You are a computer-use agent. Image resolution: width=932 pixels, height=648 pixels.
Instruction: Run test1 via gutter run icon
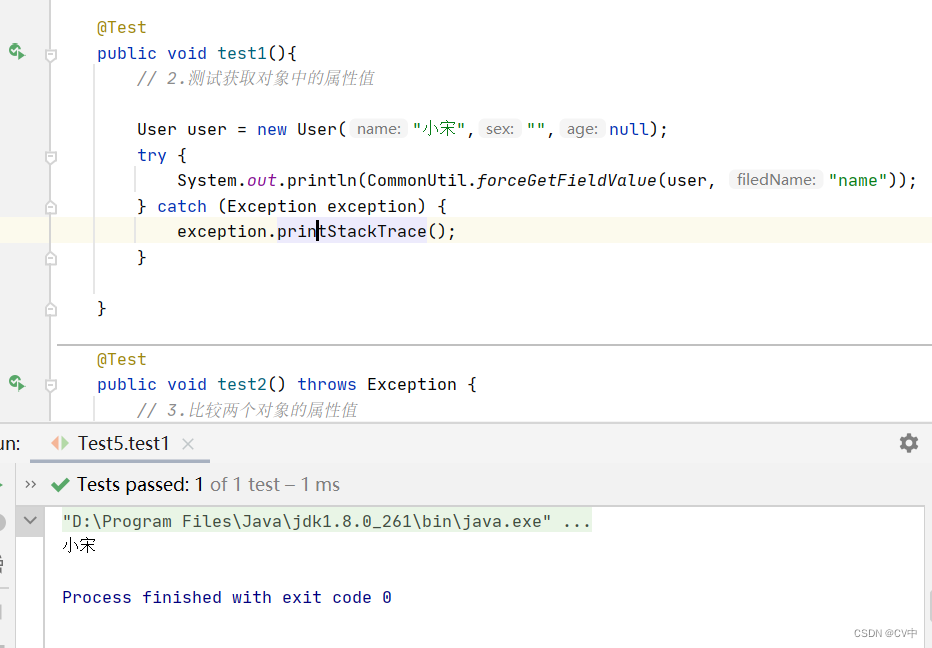[x=17, y=52]
